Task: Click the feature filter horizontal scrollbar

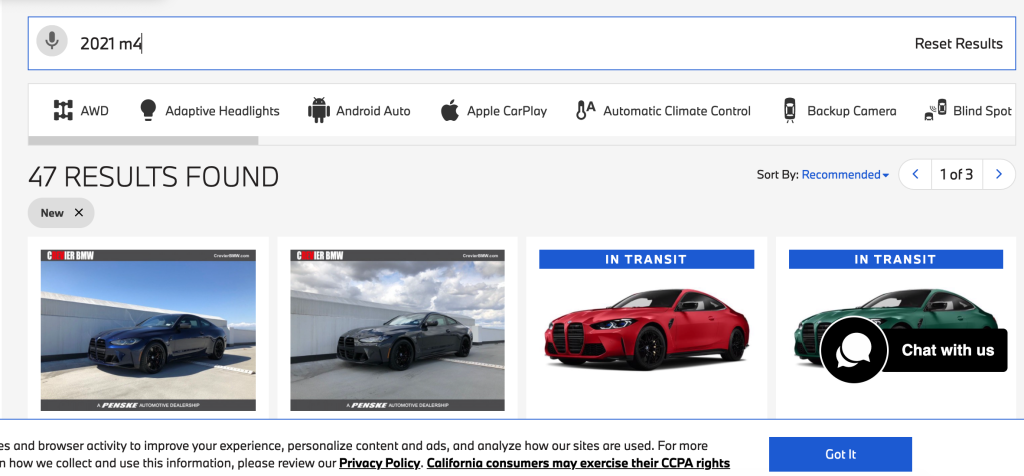Action: 143,140
